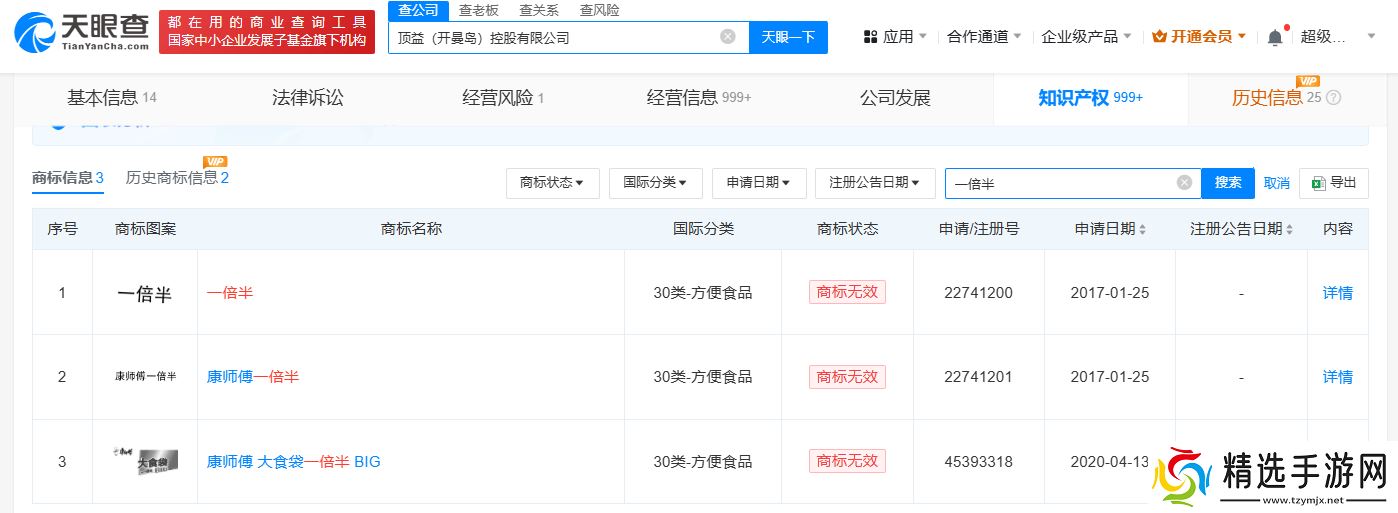Image resolution: width=1398 pixels, height=513 pixels.
Task: Open the notification bell
Action: click(1275, 37)
